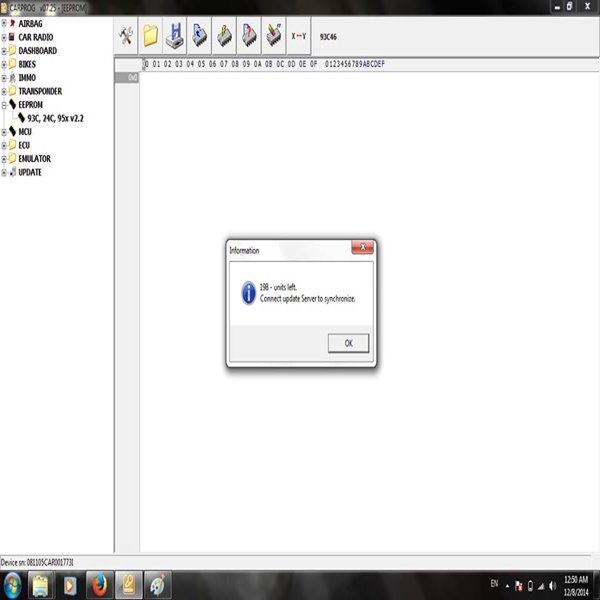Select the UPDATE category

tap(30, 173)
